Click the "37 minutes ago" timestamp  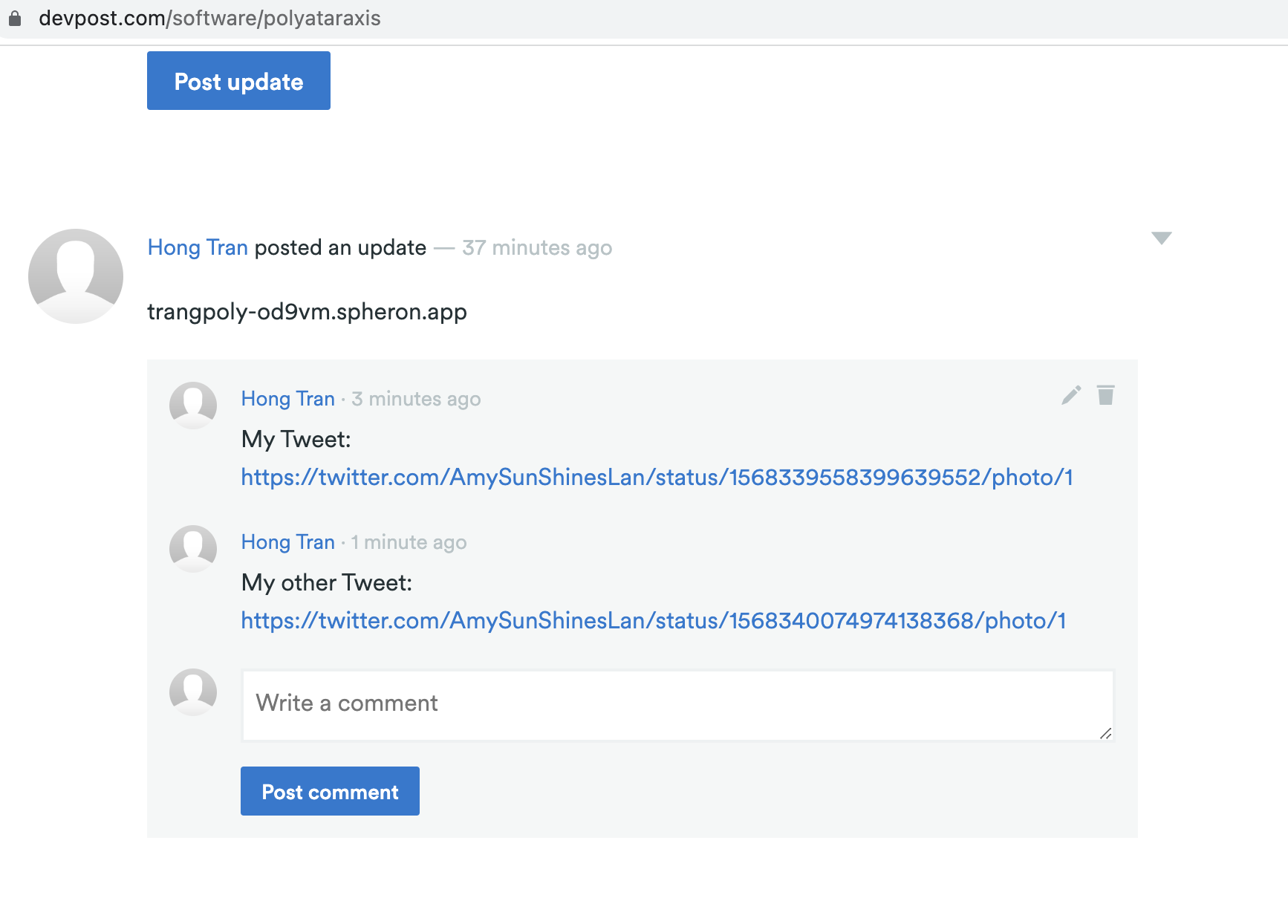[x=537, y=247]
